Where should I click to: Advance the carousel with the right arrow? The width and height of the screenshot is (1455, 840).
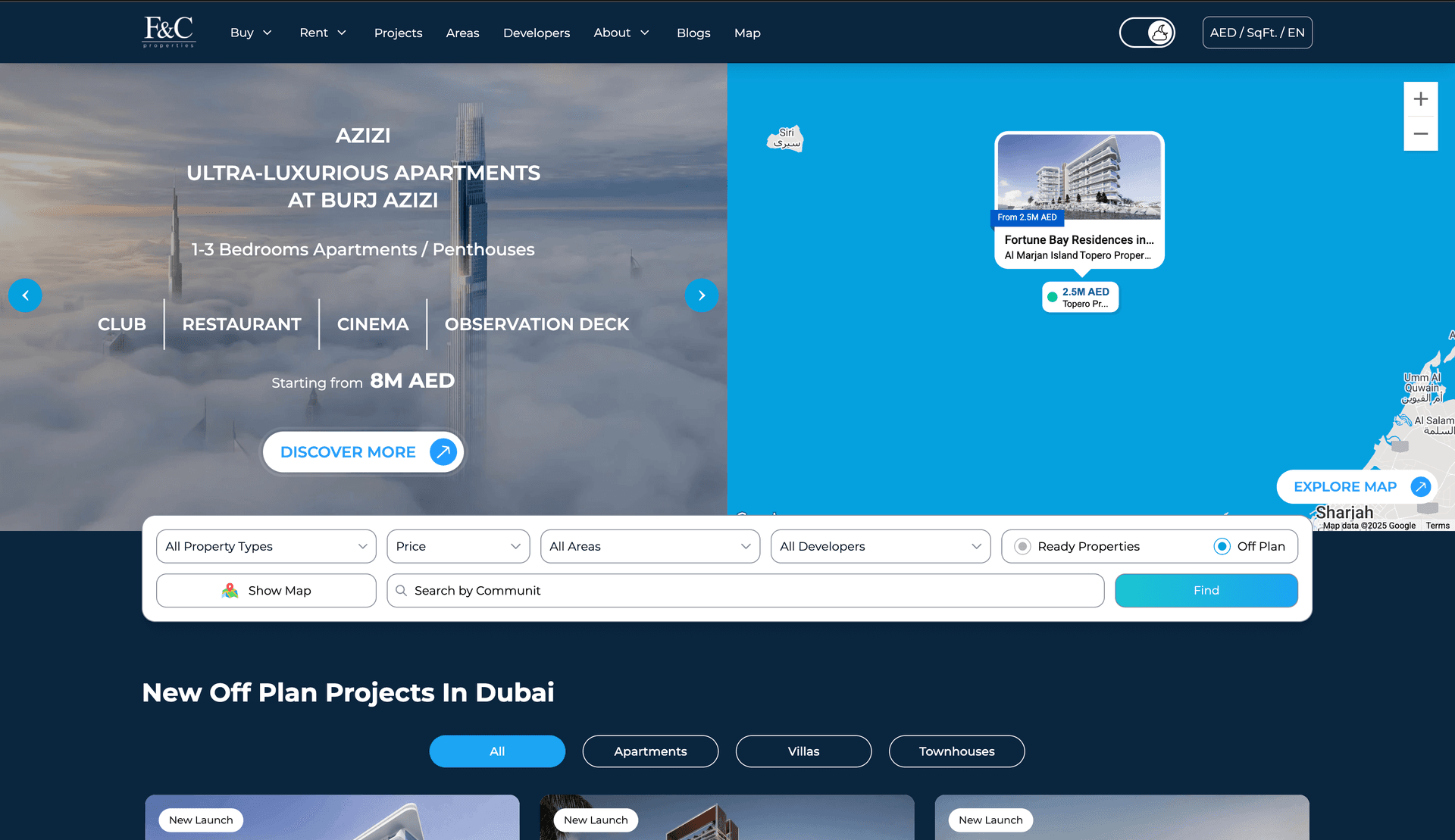[702, 295]
